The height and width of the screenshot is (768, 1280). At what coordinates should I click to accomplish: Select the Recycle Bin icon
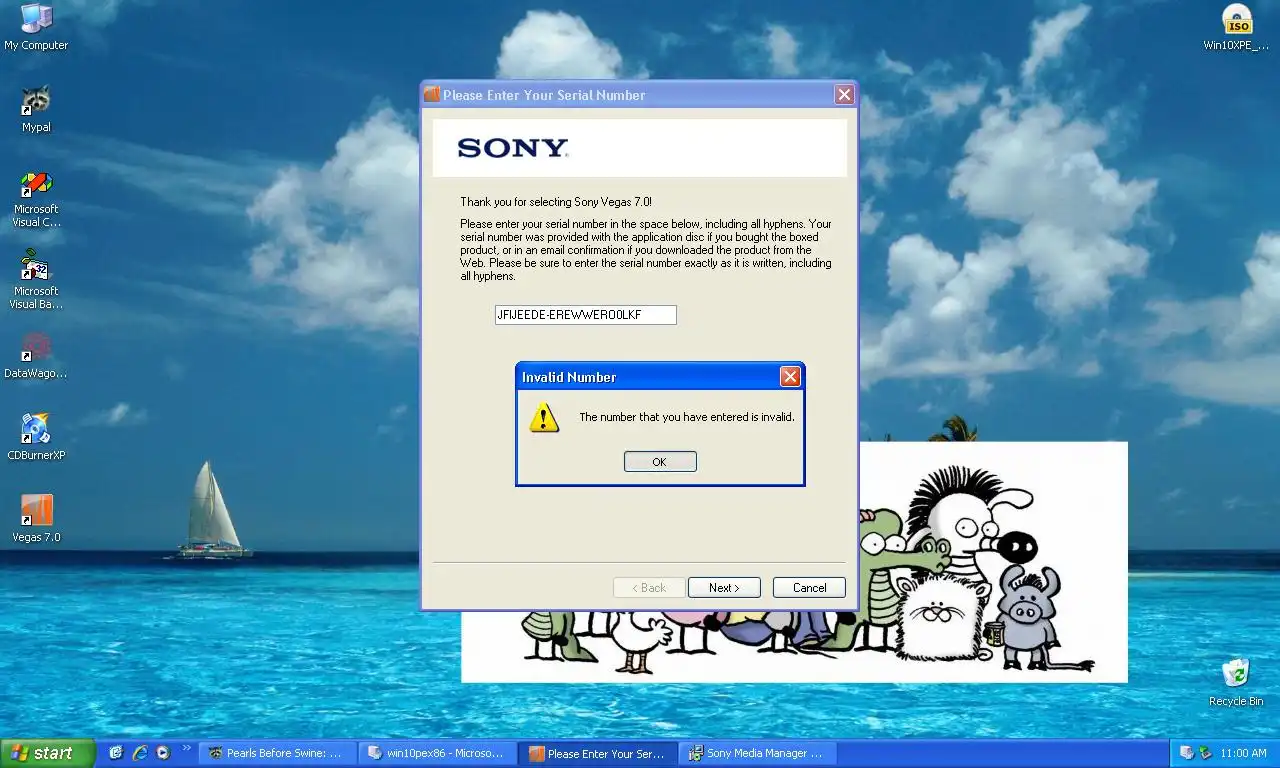point(1236,681)
